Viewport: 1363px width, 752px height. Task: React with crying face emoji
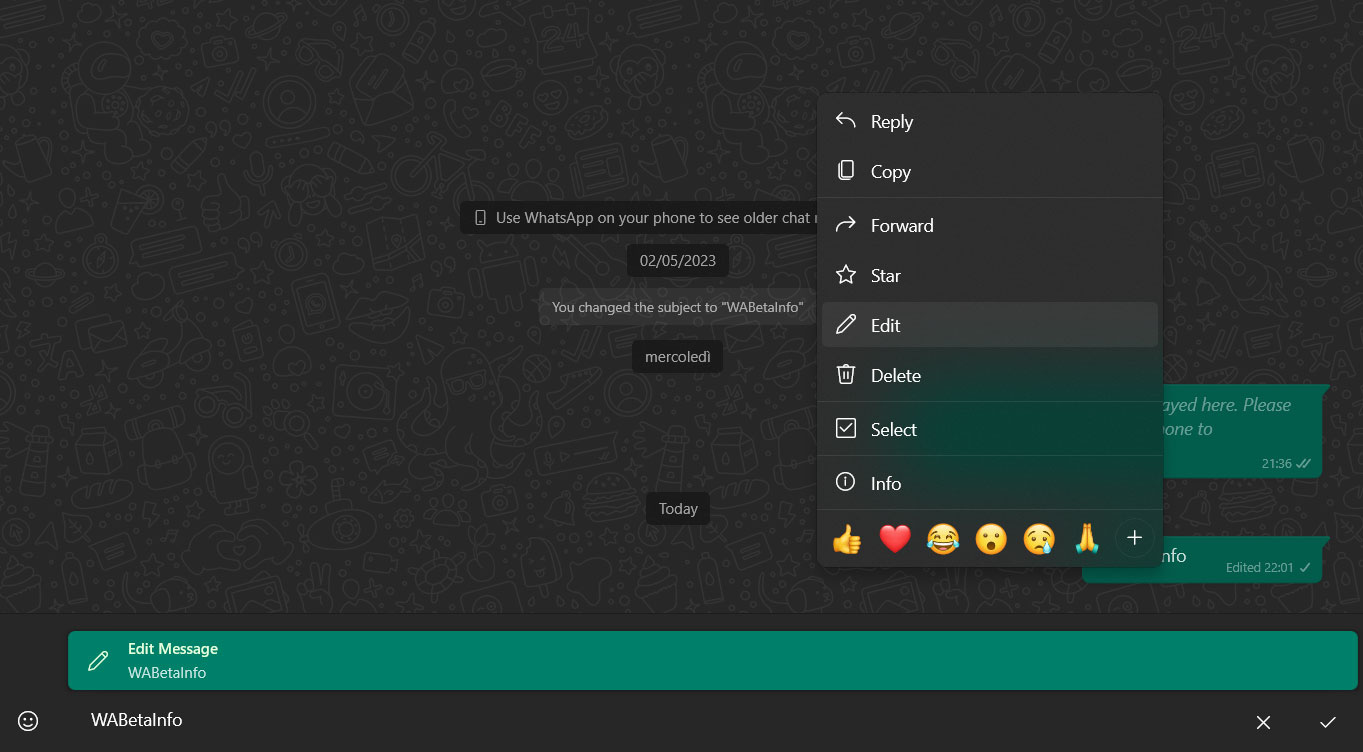(x=1039, y=540)
